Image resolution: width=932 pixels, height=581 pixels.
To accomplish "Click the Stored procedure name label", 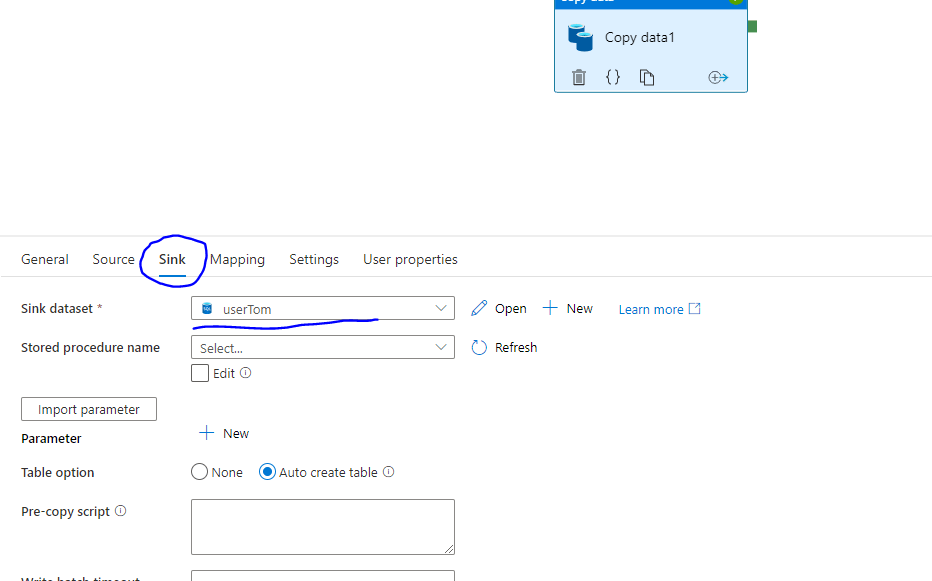I will click(90, 347).
